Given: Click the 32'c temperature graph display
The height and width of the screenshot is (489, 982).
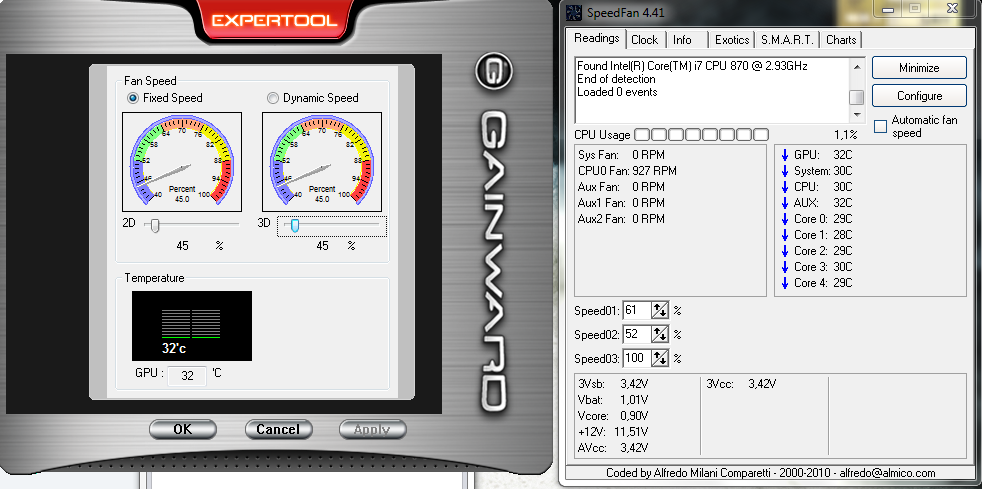Looking at the screenshot, I should [x=192, y=326].
